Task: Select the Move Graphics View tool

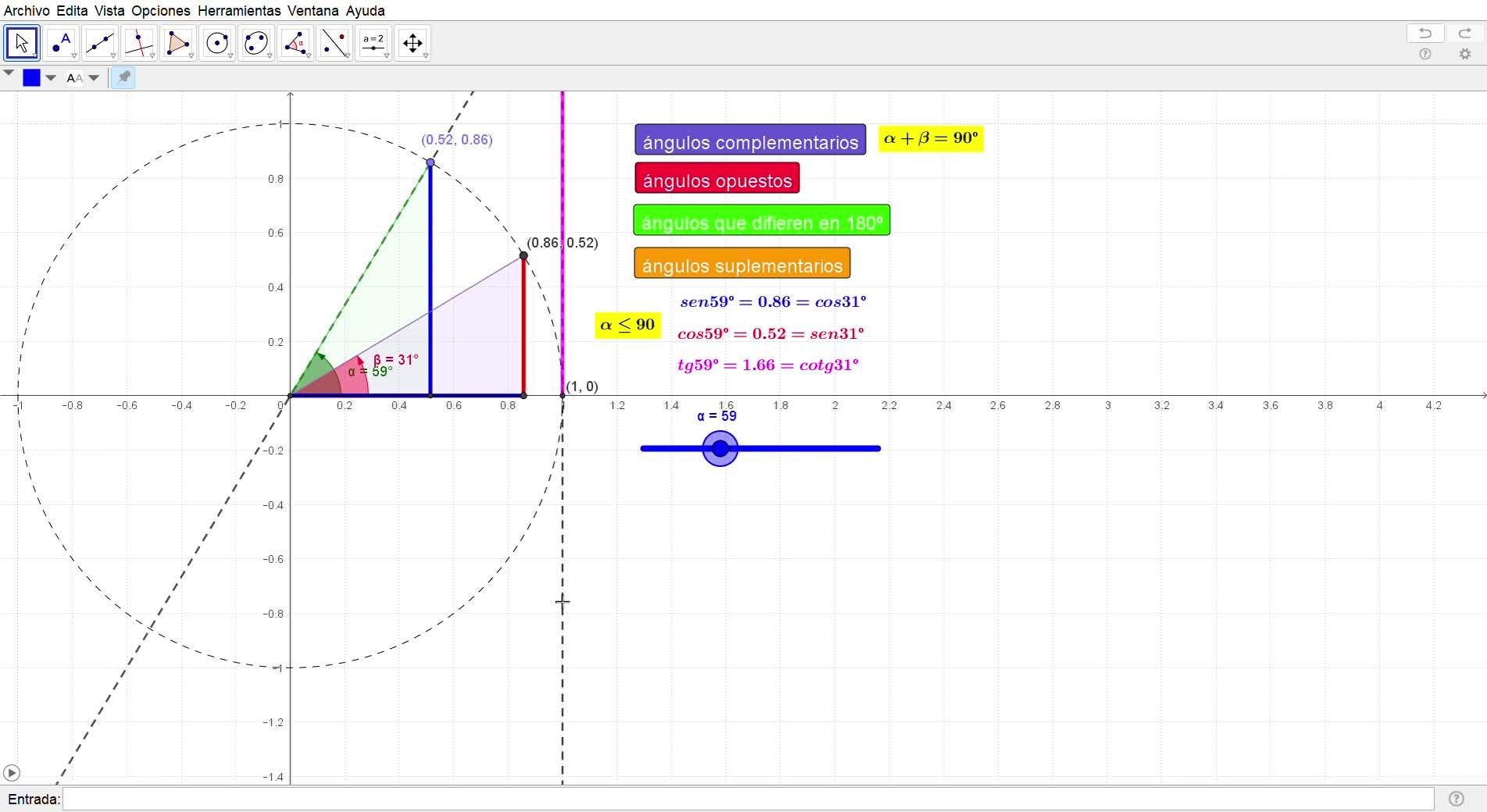Action: coord(412,43)
